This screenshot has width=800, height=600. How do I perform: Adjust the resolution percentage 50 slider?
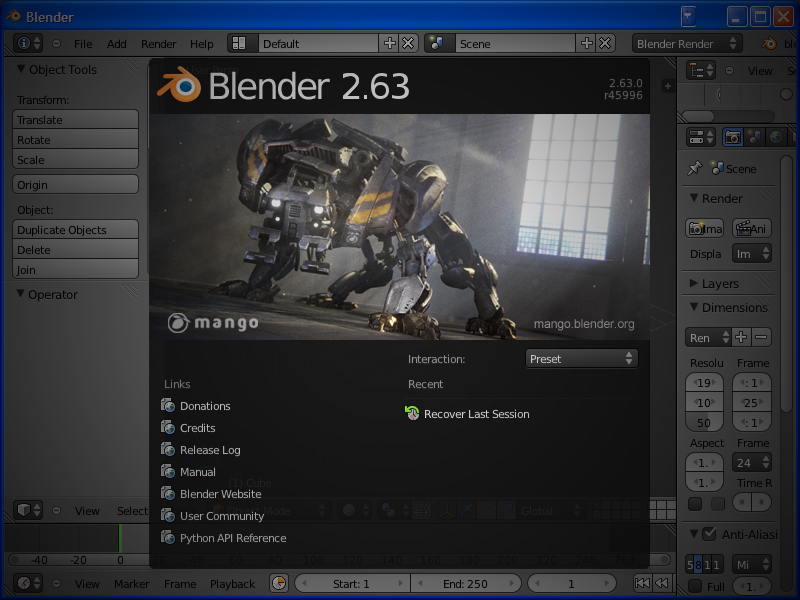[704, 422]
